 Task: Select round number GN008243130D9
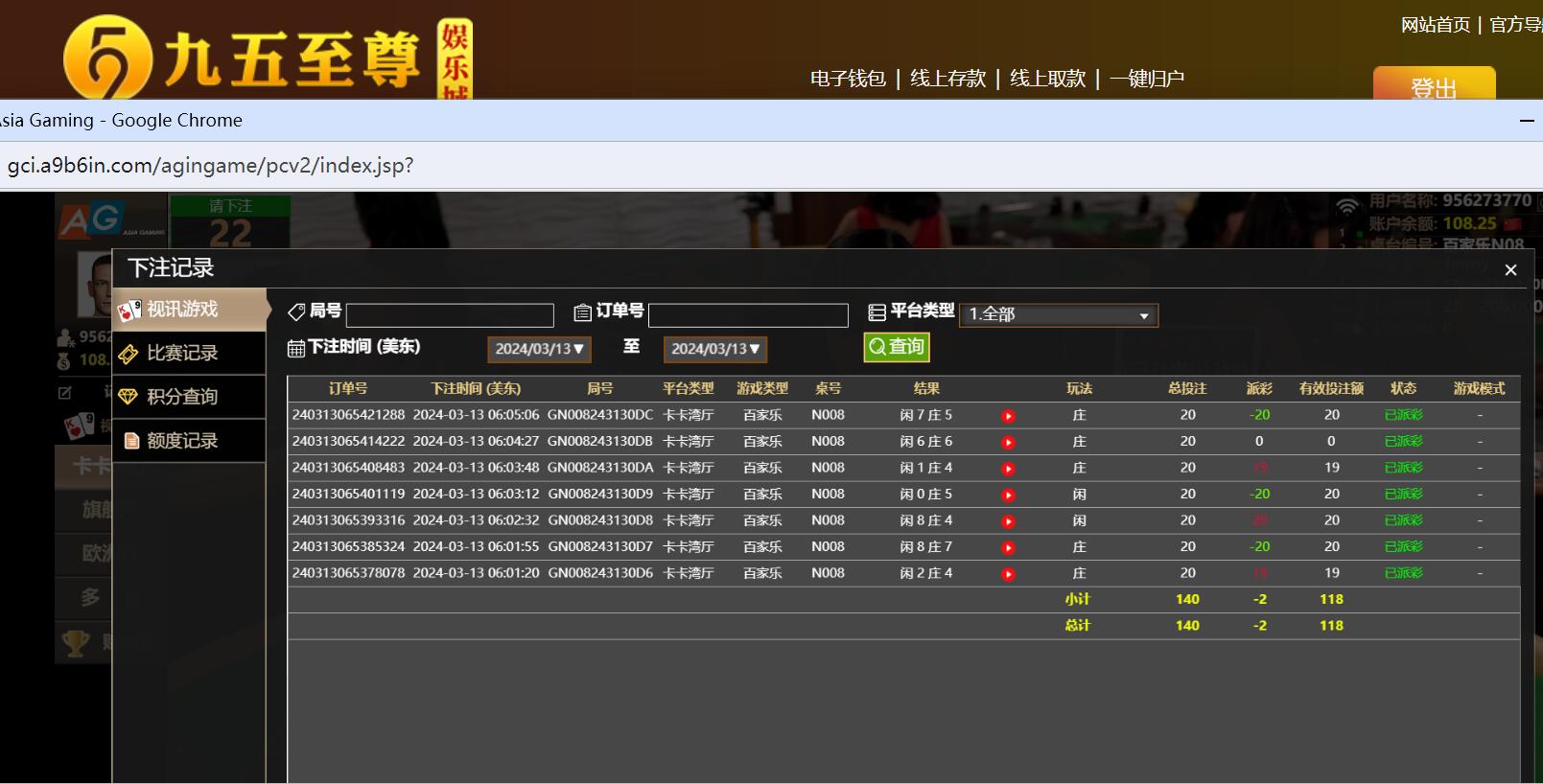[600, 495]
